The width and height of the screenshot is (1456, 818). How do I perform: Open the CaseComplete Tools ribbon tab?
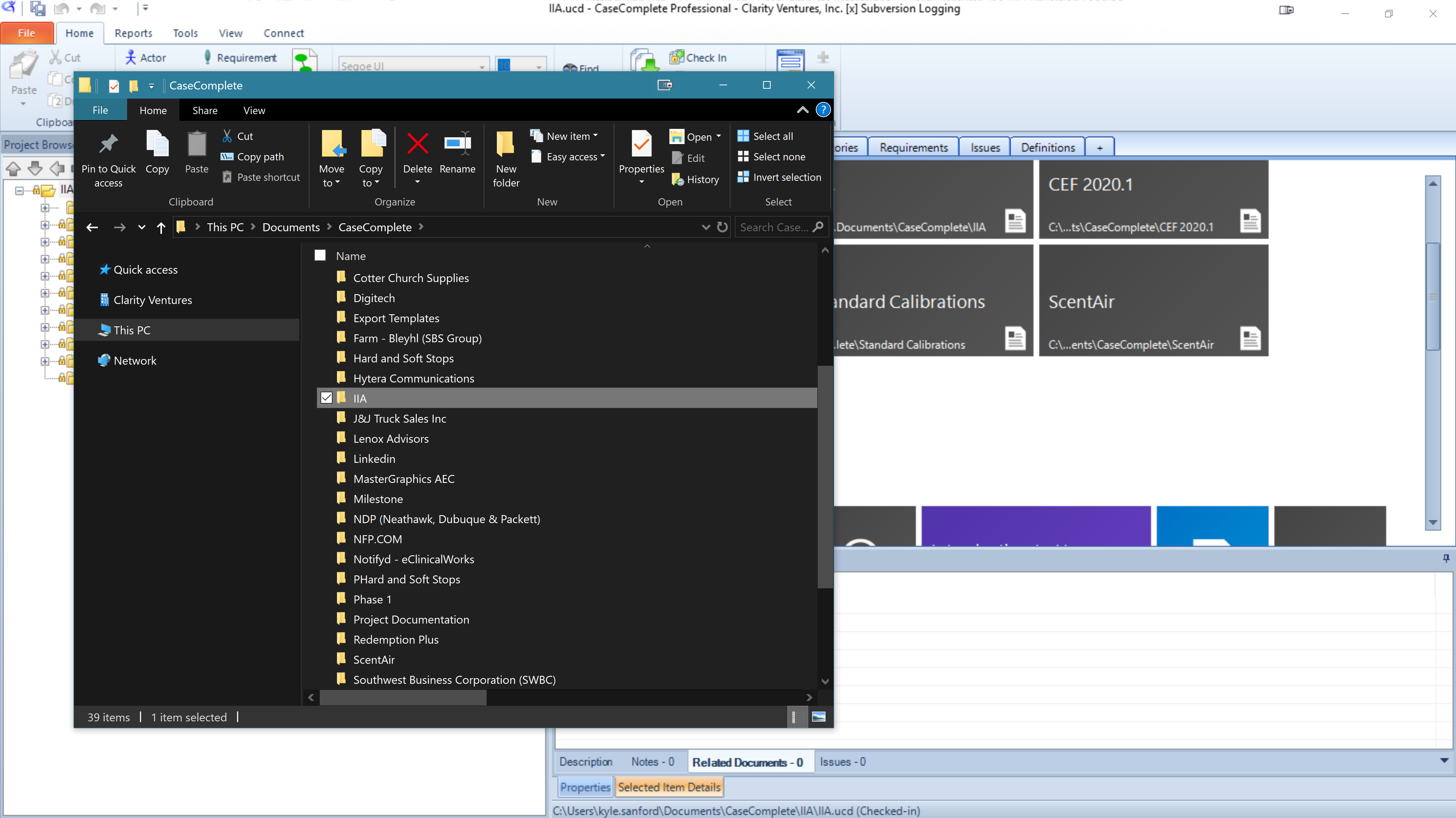tap(185, 33)
